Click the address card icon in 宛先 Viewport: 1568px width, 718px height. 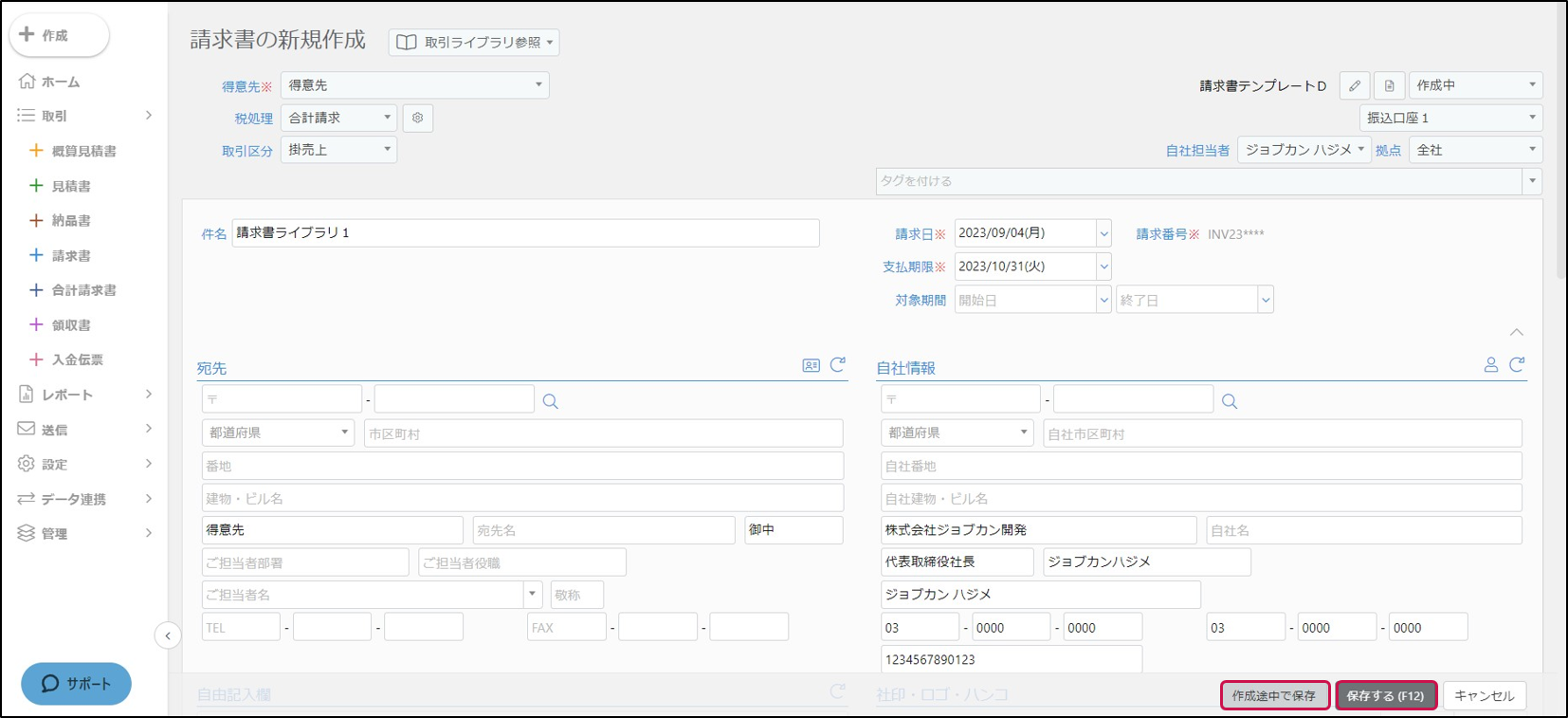click(x=811, y=365)
